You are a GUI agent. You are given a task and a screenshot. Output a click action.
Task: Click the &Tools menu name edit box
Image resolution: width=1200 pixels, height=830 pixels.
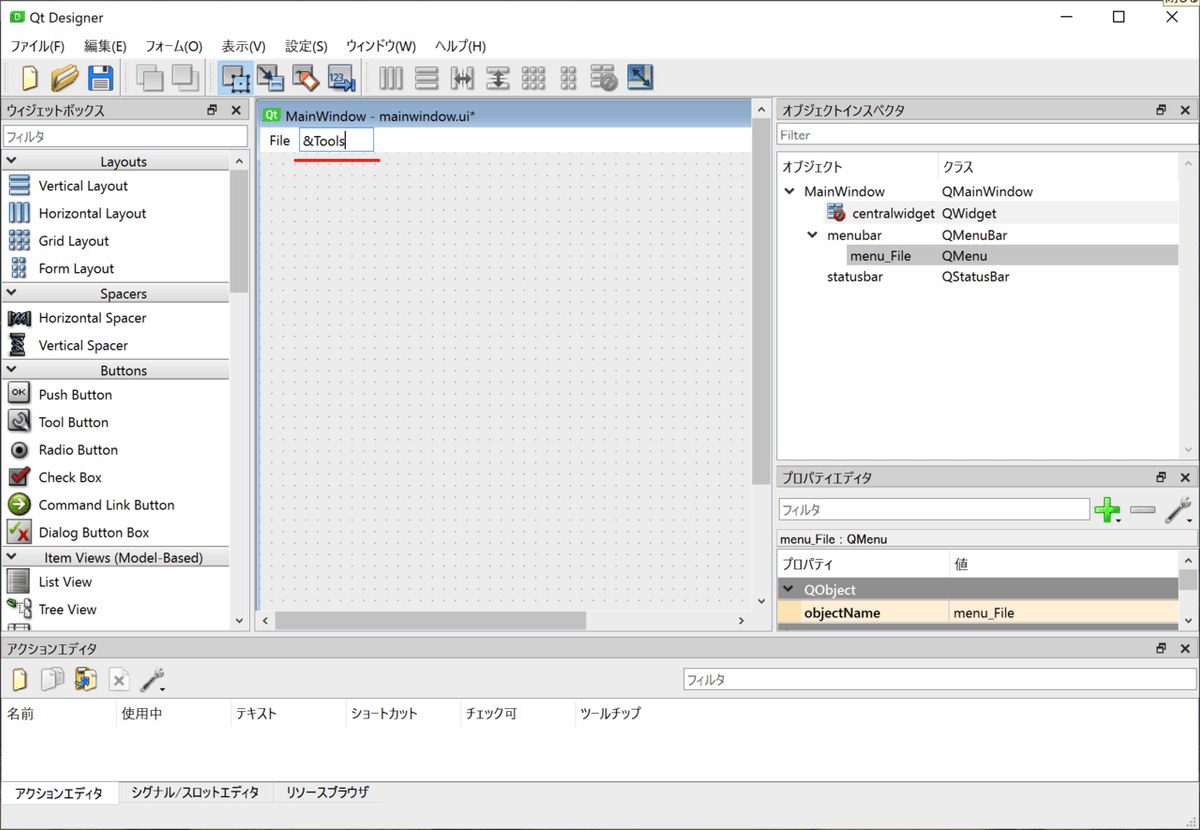click(x=336, y=141)
